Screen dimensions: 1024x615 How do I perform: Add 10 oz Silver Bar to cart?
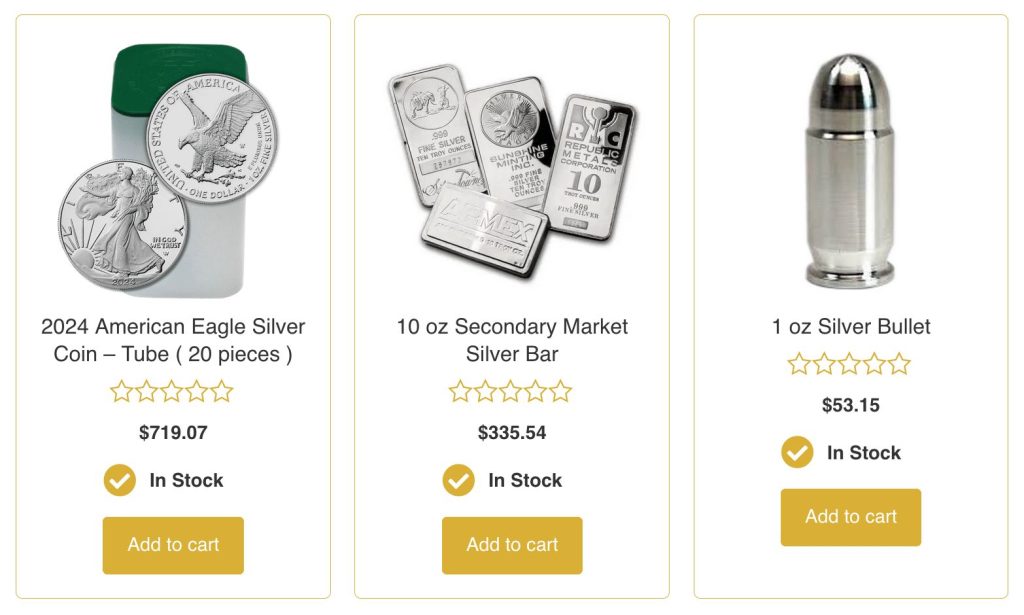(512, 545)
